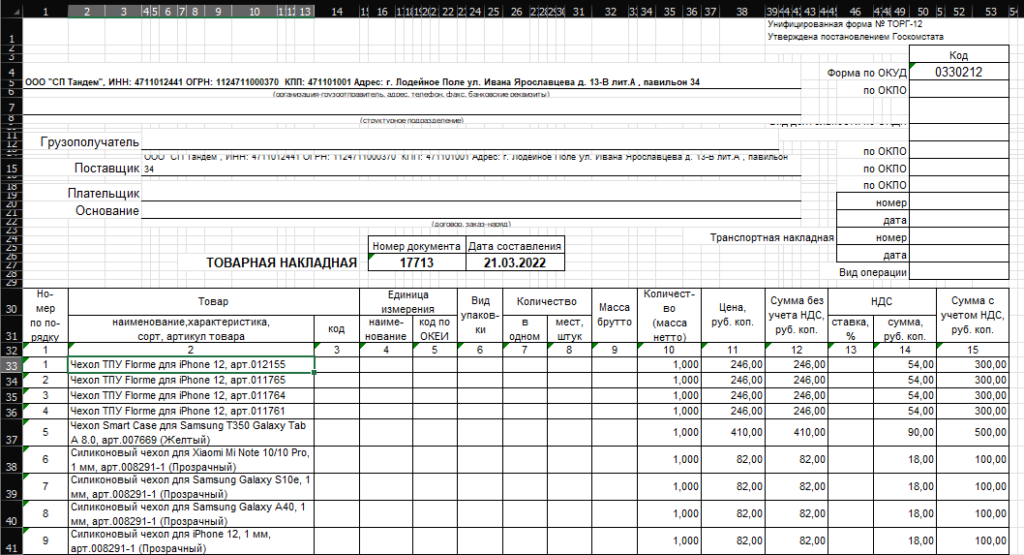
Task: Click the ТОВАРНАЯ НАКЛАДНАЯ title cell
Action: point(280,263)
